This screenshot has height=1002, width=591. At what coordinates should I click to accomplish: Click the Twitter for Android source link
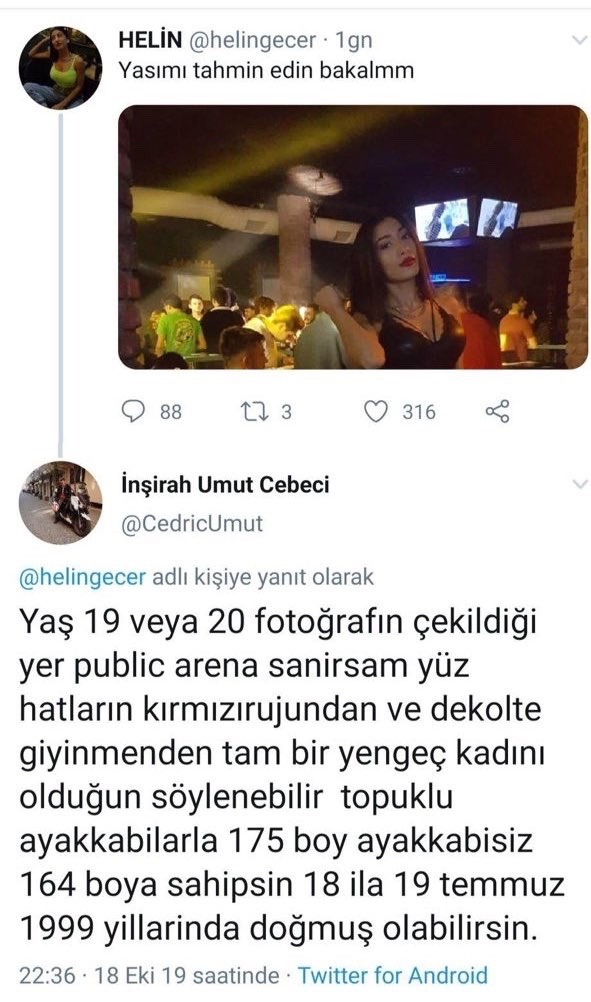tap(392, 975)
